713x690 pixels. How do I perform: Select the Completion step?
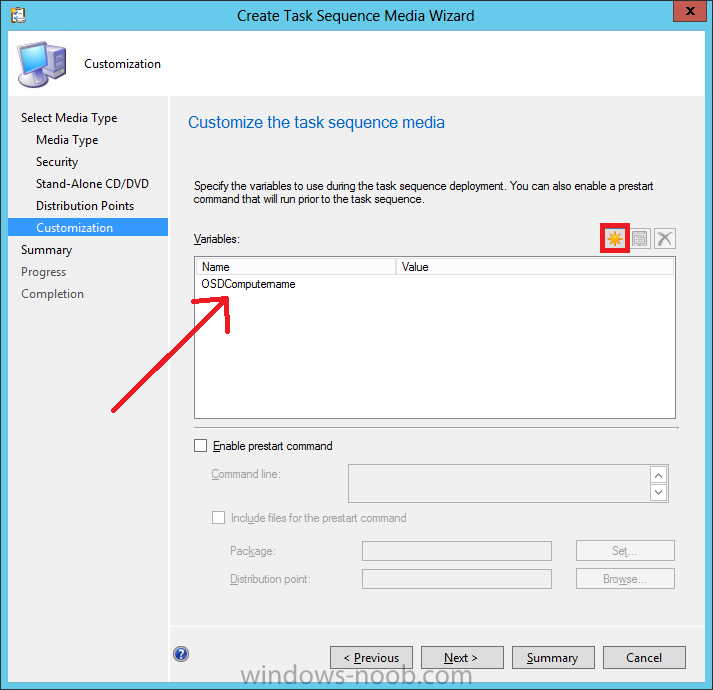click(52, 294)
